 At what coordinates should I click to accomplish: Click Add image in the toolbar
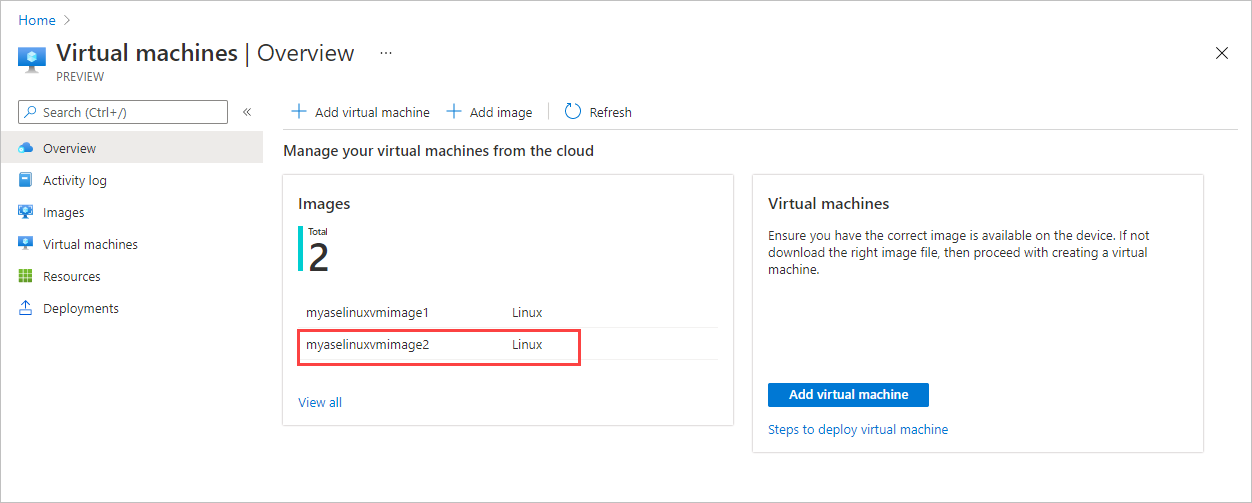pyautogui.click(x=490, y=112)
